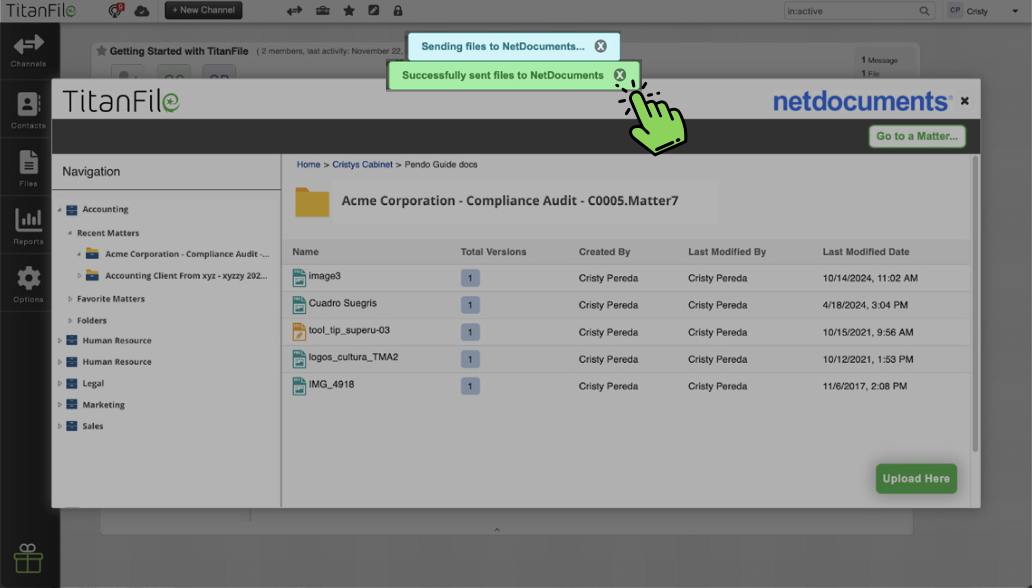The width and height of the screenshot is (1034, 588).
Task: Expand the Folders node
Action: click(x=70, y=320)
